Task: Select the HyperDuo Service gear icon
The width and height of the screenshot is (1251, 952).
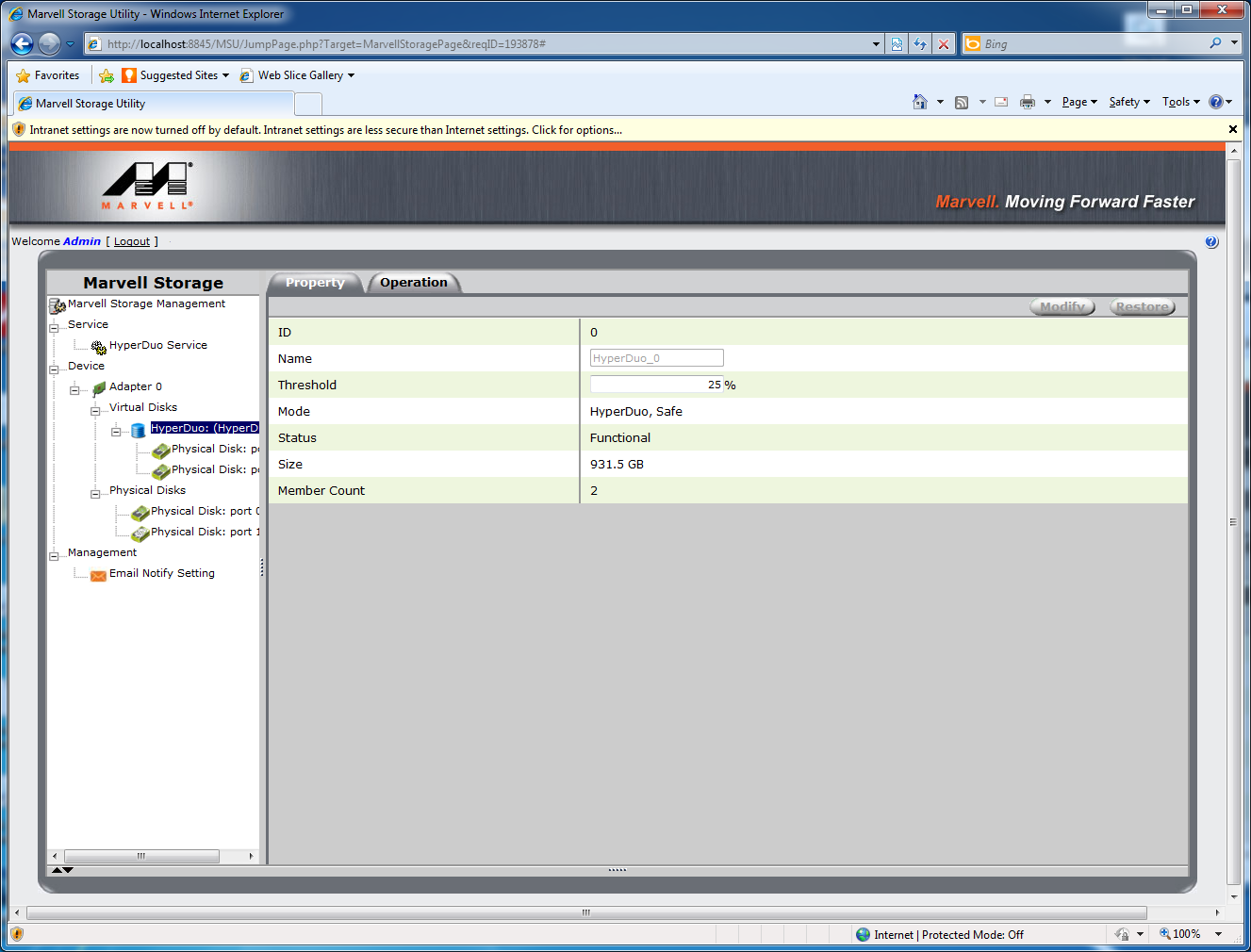Action: (x=99, y=347)
